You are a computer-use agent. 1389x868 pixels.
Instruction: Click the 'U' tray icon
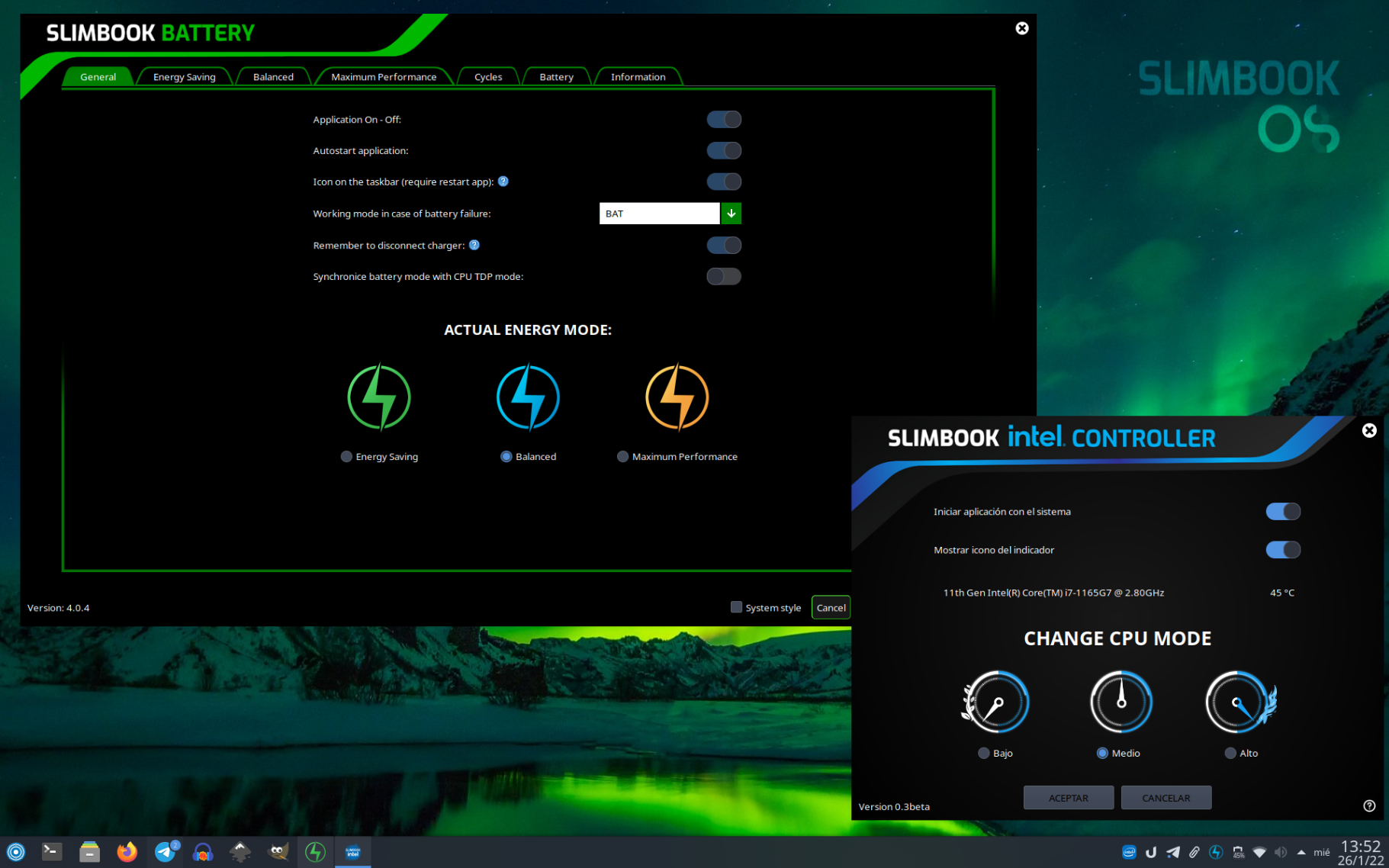tap(1151, 852)
